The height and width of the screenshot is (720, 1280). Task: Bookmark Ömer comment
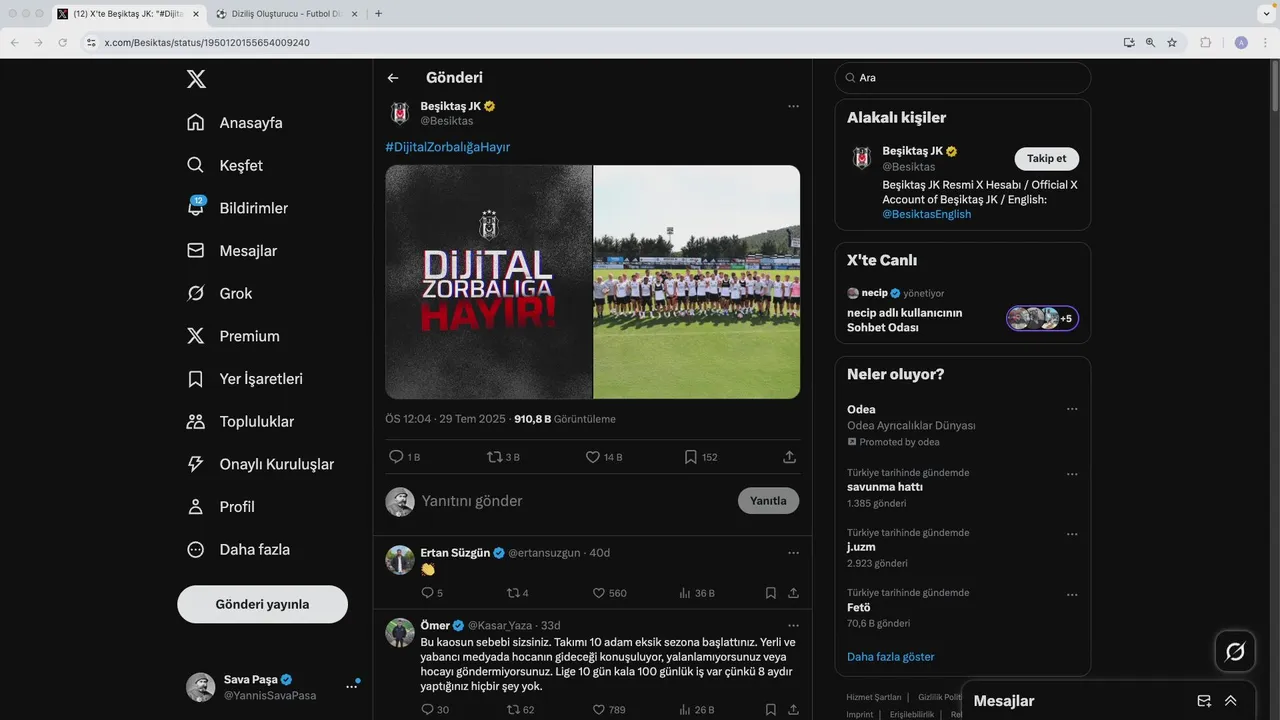coord(771,710)
